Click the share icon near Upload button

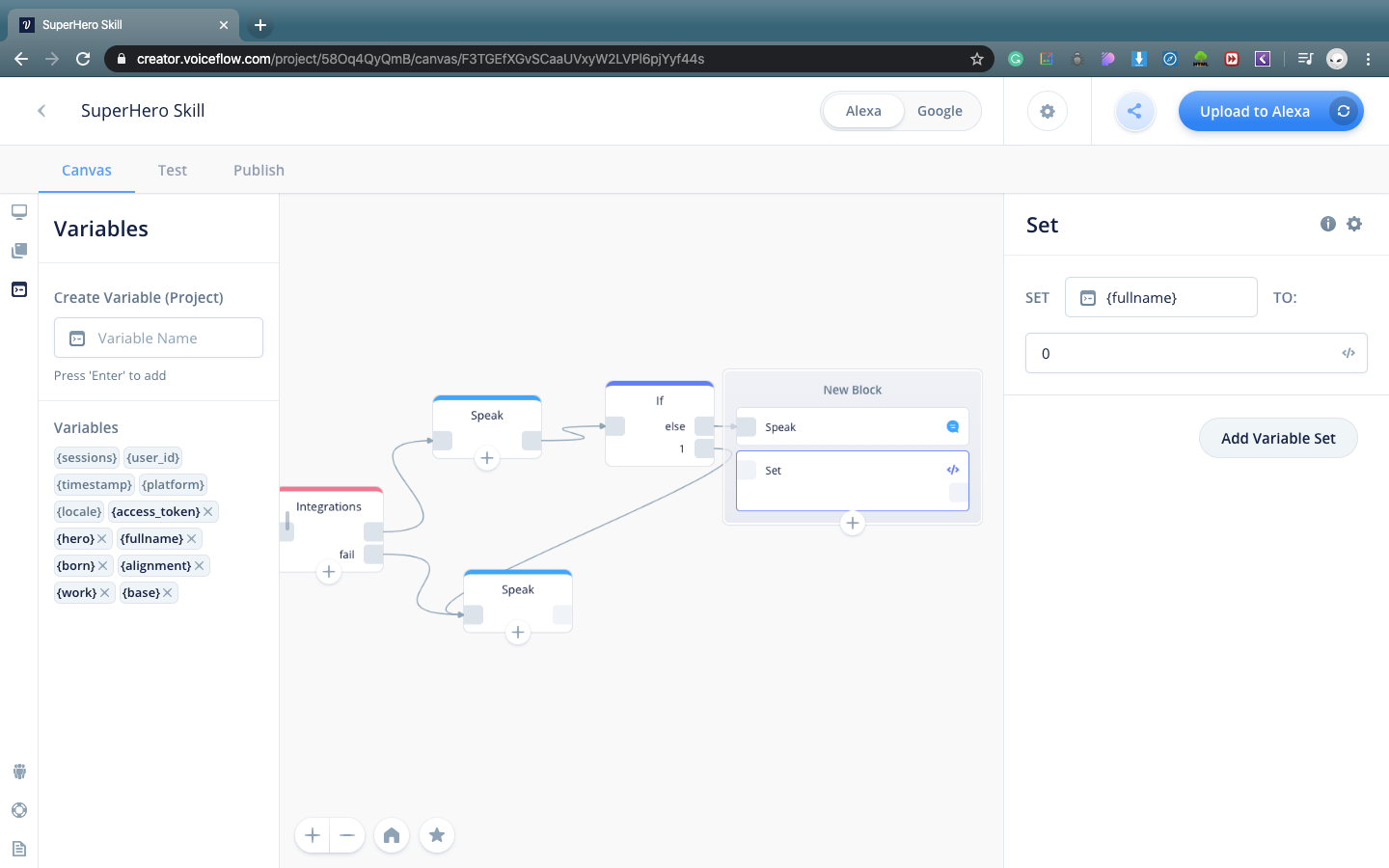(1134, 111)
